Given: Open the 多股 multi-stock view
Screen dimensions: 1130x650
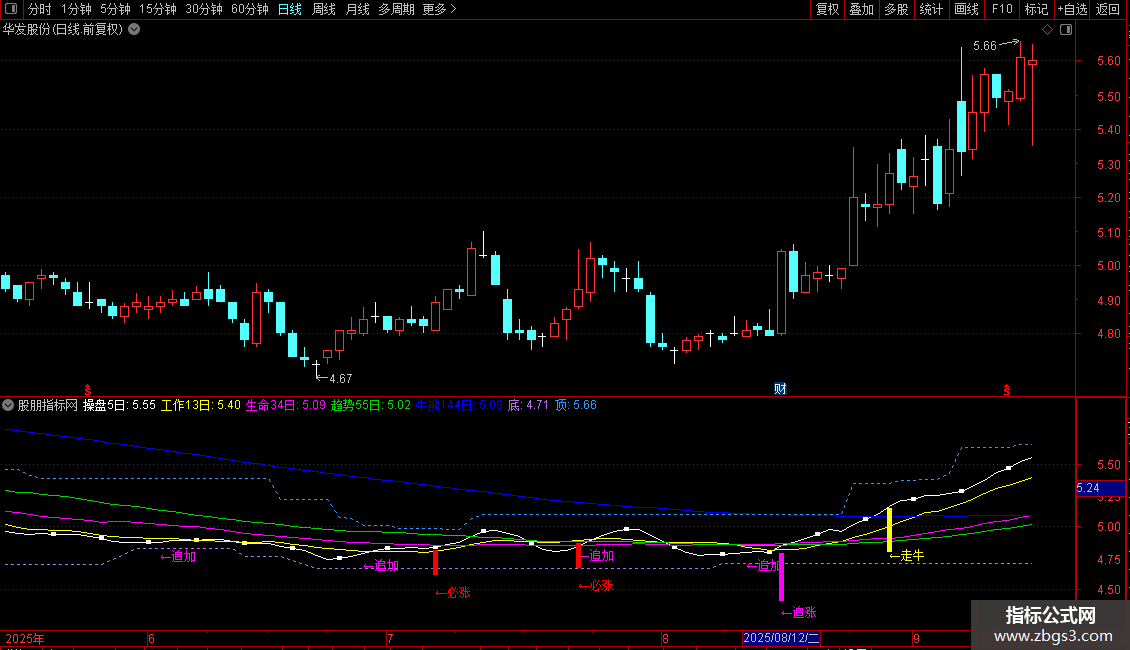Looking at the screenshot, I should [896, 9].
